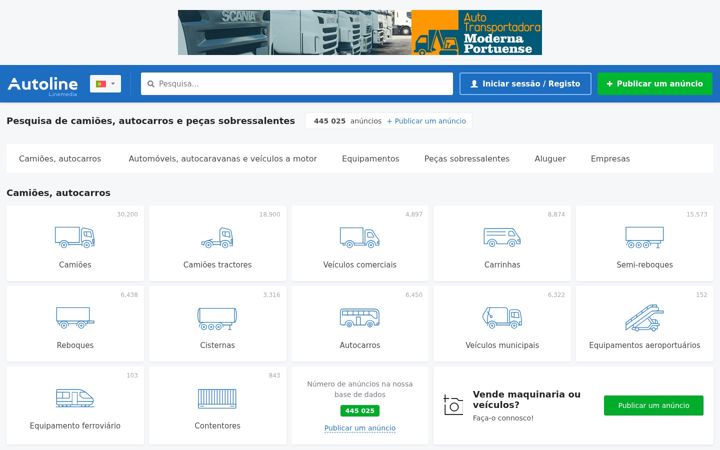Viewport: 720px width, 450px height.
Task: Open the Auto Transportadora Moderna Portuense banner
Action: point(360,33)
